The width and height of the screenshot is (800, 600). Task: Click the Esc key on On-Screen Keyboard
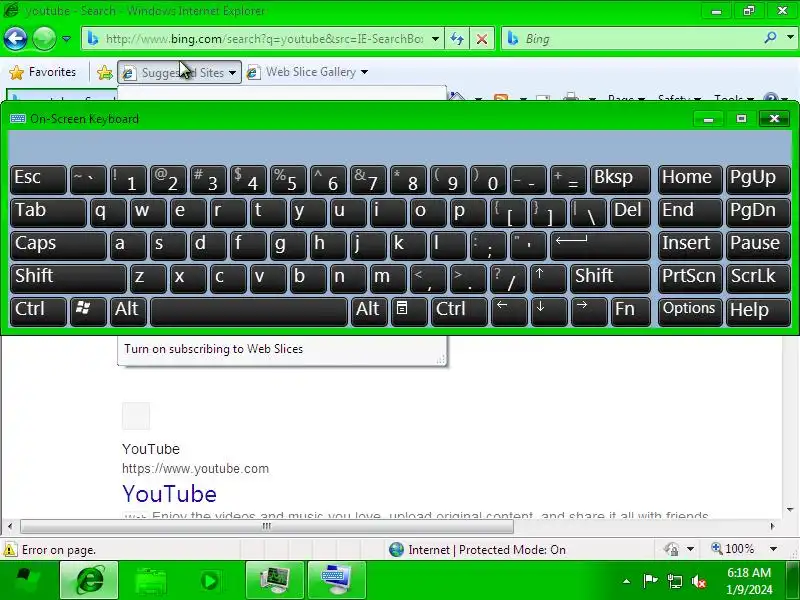click(x=38, y=180)
